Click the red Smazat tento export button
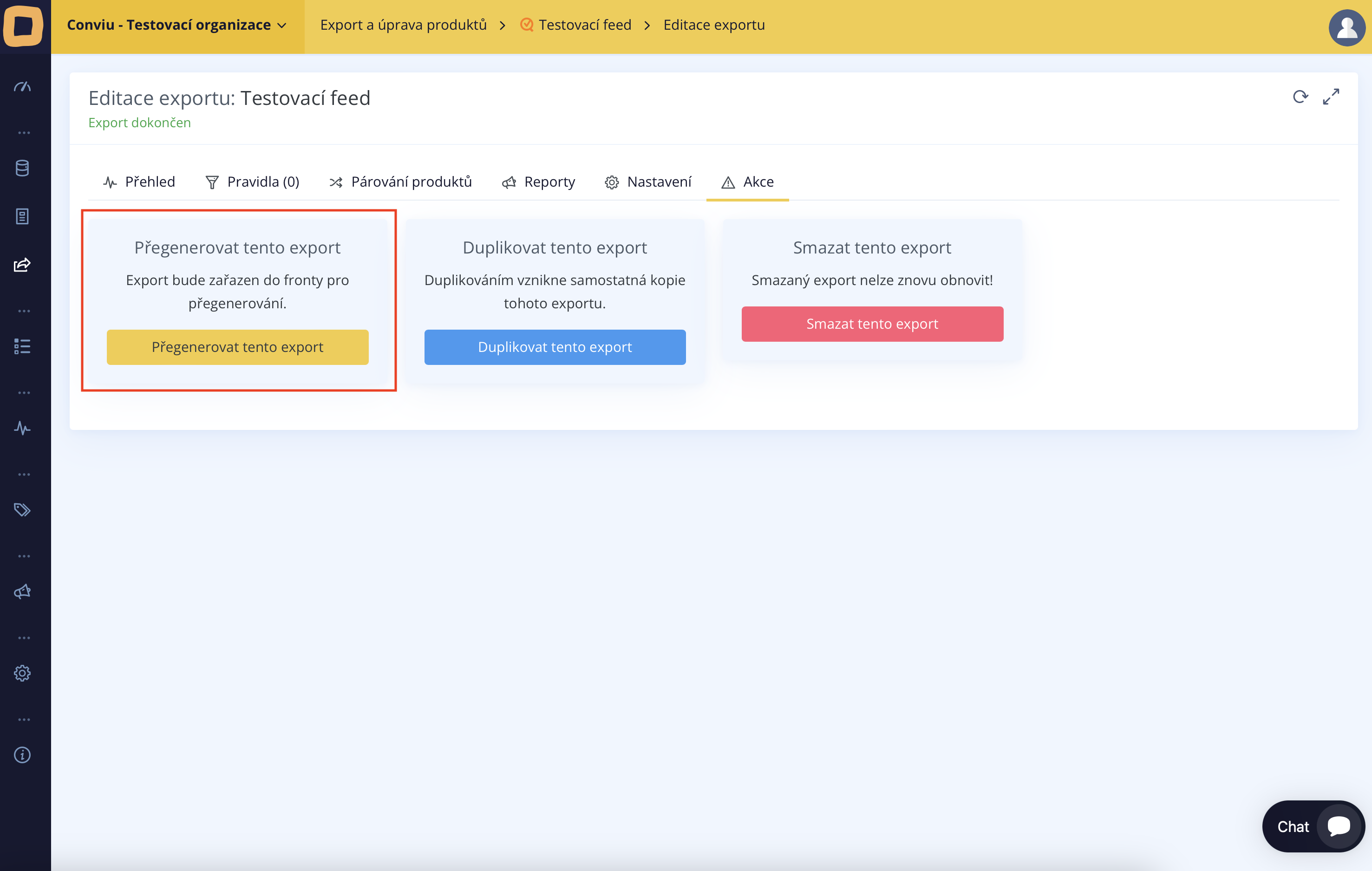 coord(872,324)
